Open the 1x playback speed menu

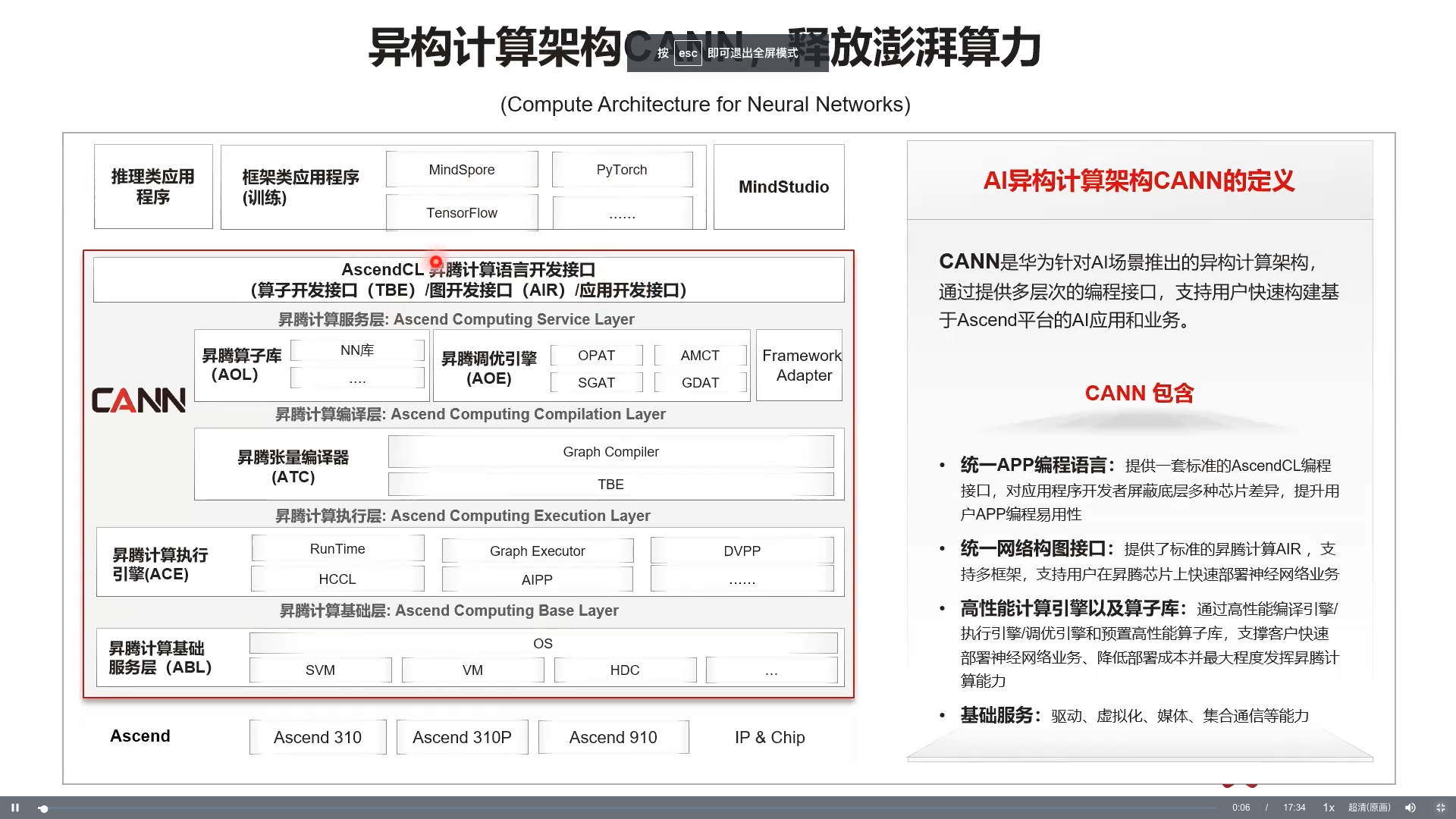pyautogui.click(x=1329, y=808)
